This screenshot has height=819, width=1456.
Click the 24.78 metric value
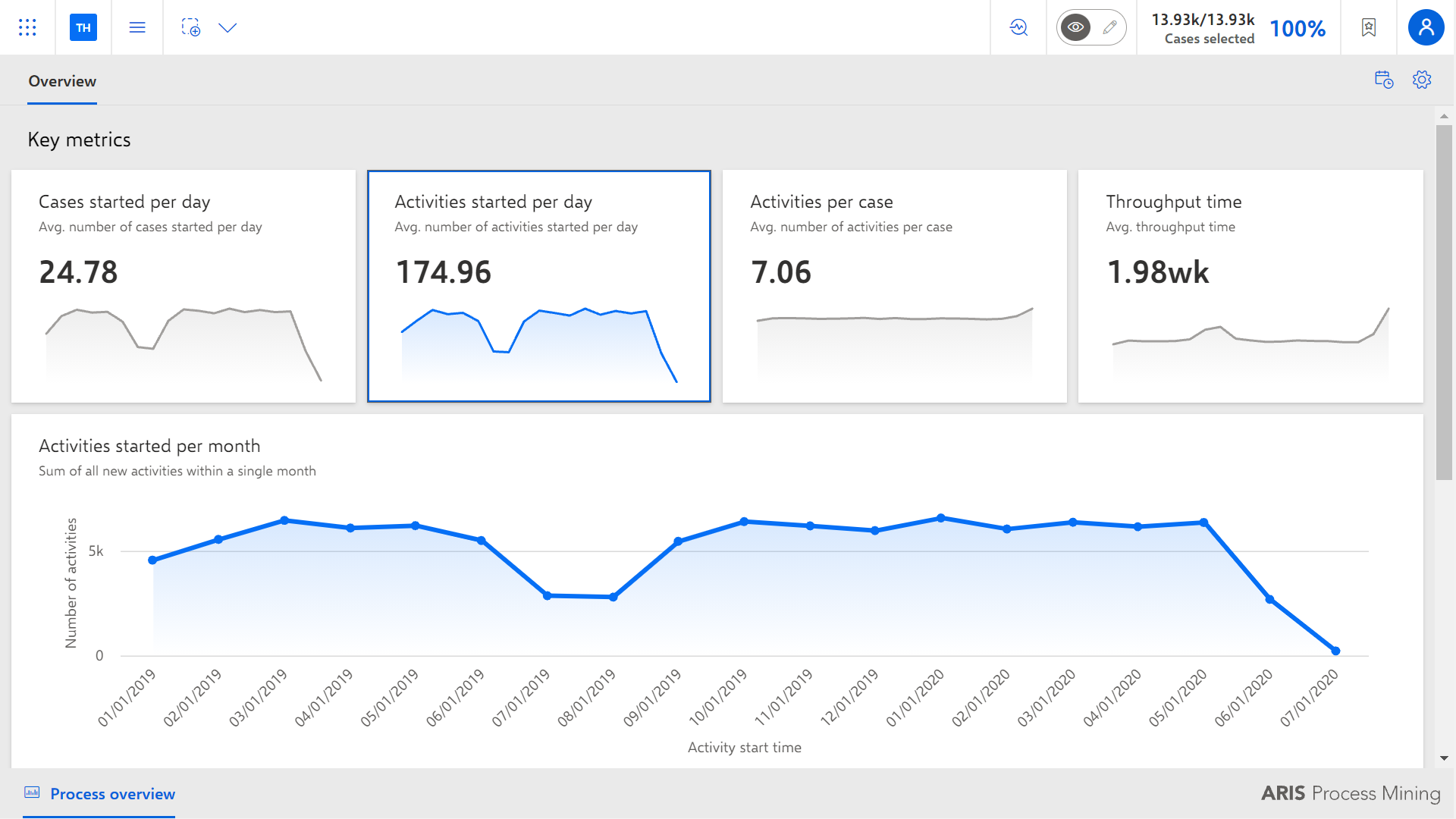point(78,272)
